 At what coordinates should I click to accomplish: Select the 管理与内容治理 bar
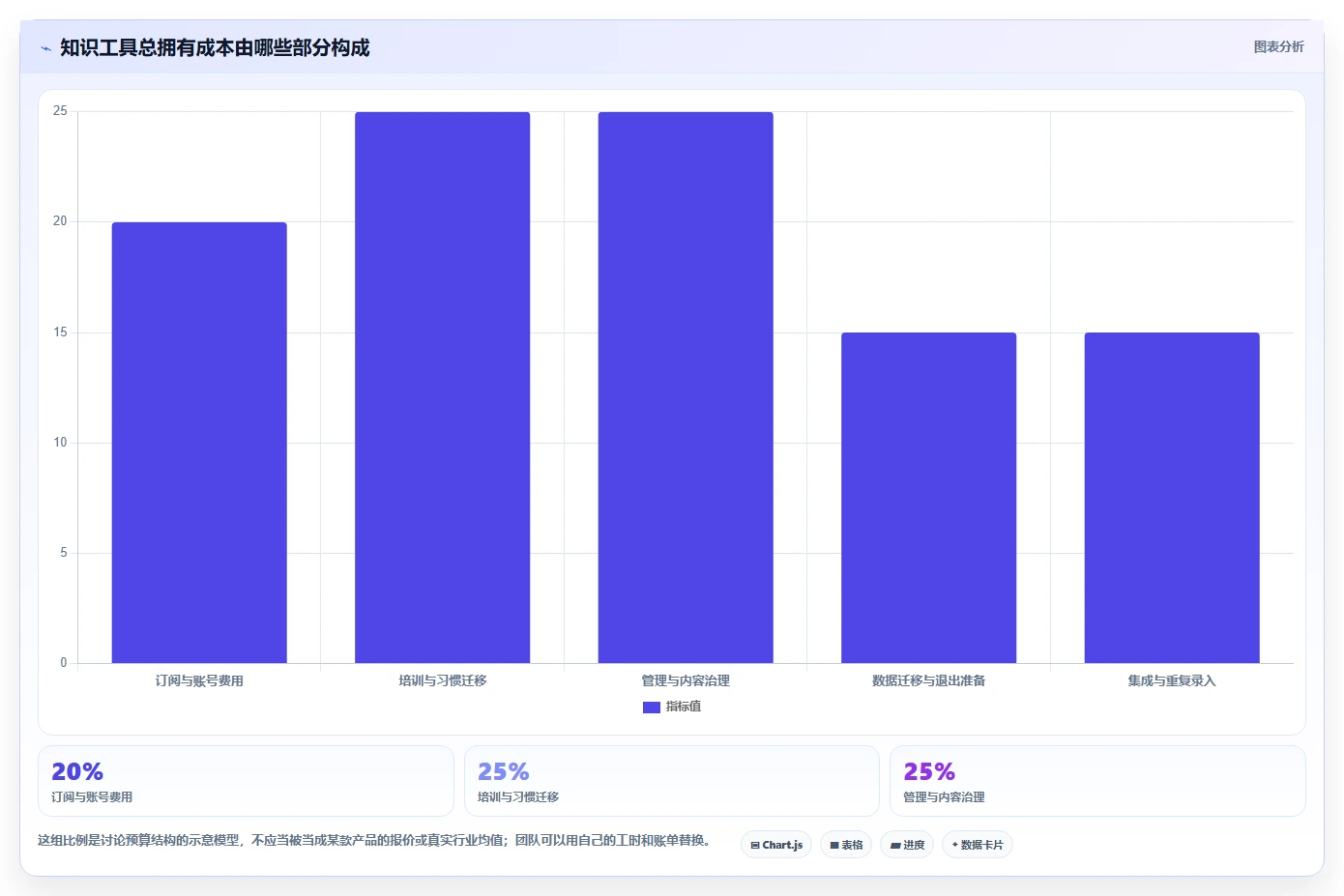tap(686, 388)
